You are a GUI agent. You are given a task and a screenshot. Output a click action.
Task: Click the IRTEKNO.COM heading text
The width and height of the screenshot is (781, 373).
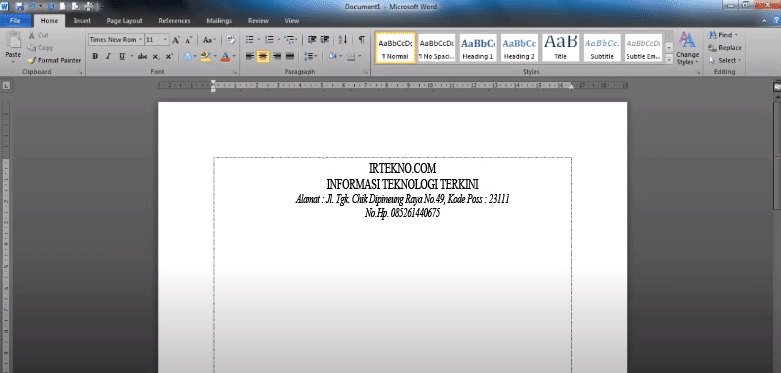402,168
